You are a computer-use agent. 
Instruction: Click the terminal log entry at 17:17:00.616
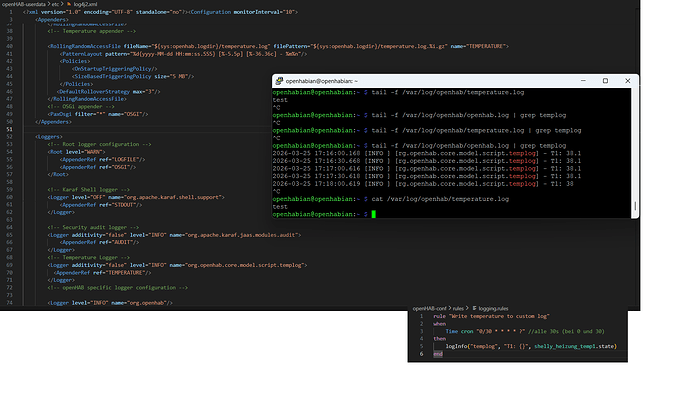pyautogui.click(x=426, y=169)
